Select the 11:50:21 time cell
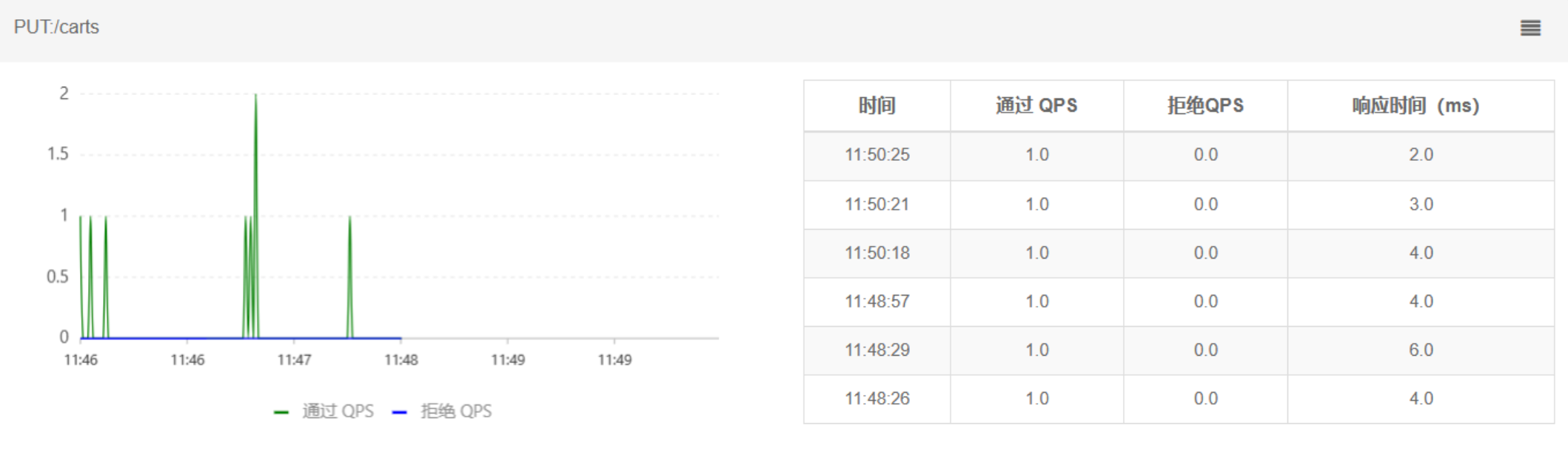Screen dimensions: 1568x455 (877, 205)
